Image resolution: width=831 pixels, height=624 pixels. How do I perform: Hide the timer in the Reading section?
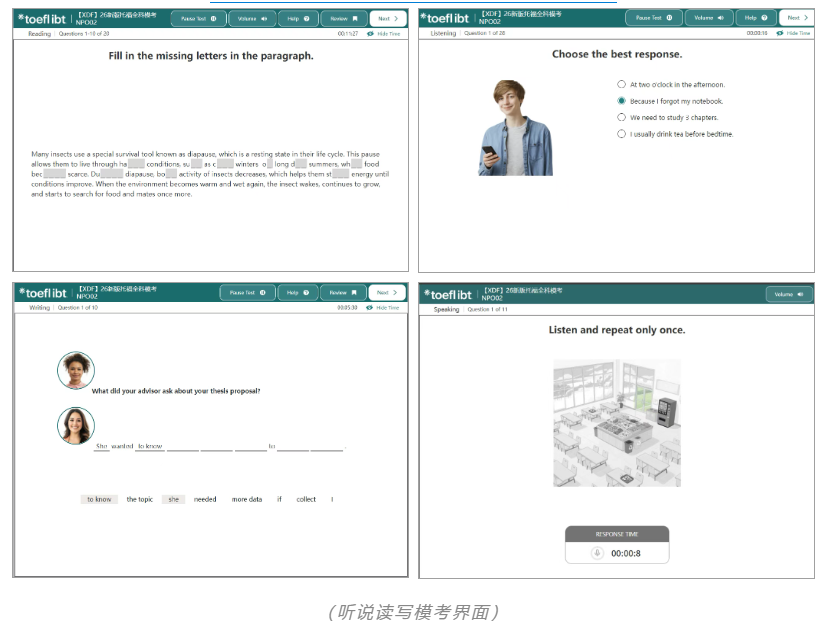click(x=384, y=33)
